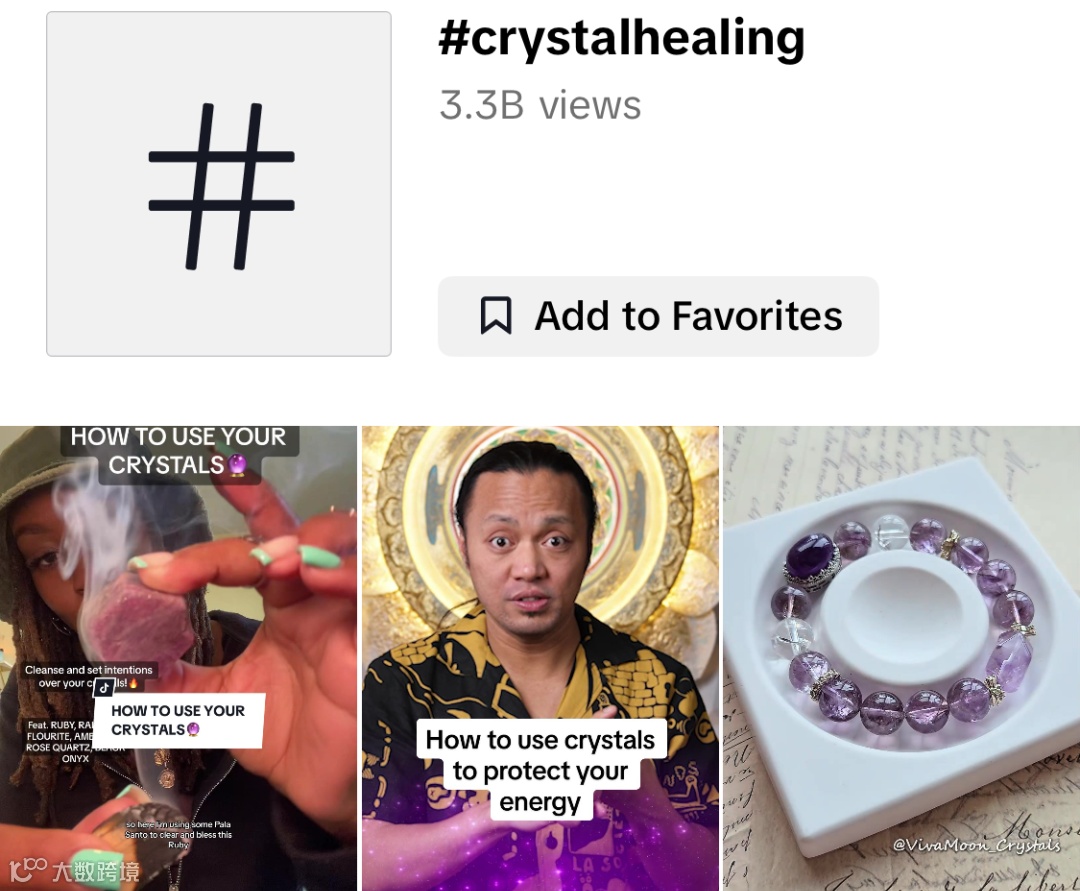Image resolution: width=1080 pixels, height=891 pixels.
Task: Open the smoking ruby crystal video
Action: (178, 658)
